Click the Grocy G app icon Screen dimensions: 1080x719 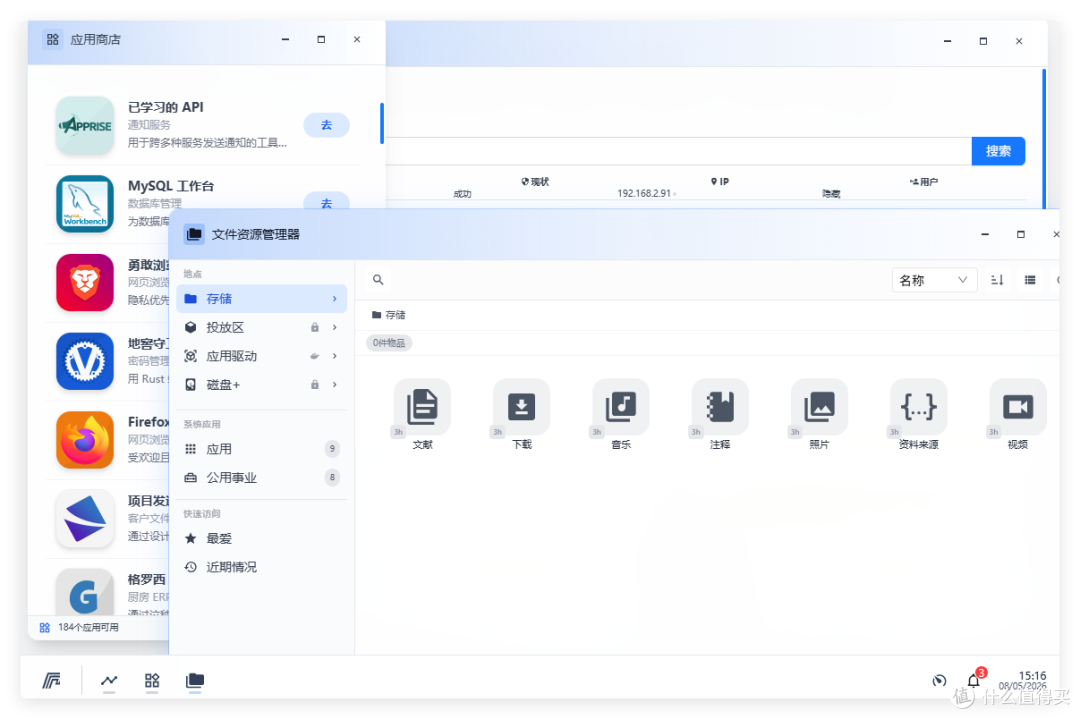coord(85,592)
